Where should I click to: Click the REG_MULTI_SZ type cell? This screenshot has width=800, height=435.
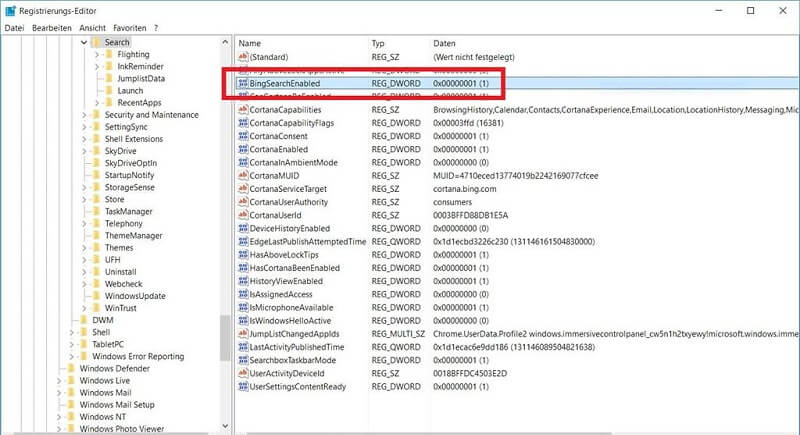point(398,334)
